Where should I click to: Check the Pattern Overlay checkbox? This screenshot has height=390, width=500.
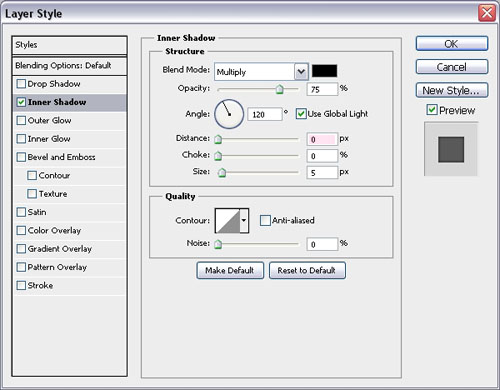coord(21,267)
